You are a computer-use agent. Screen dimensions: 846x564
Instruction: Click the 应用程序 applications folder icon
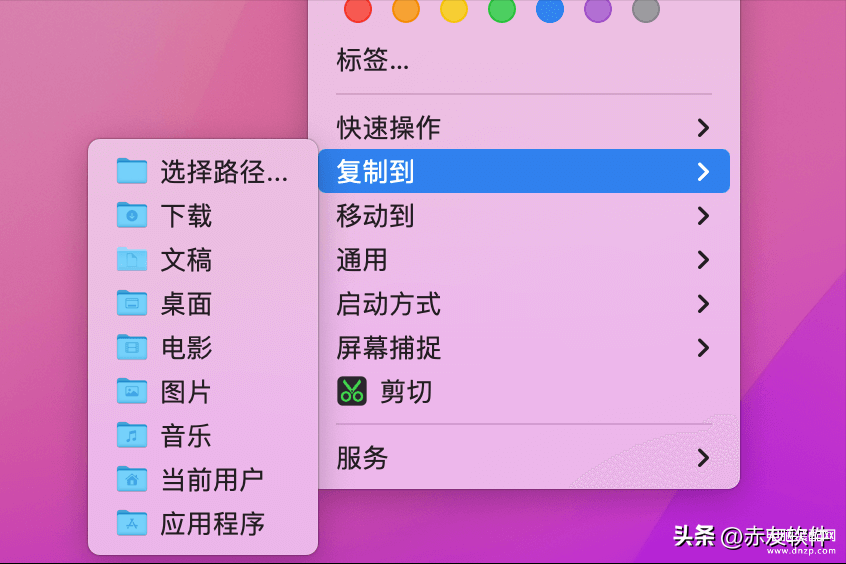point(132,523)
